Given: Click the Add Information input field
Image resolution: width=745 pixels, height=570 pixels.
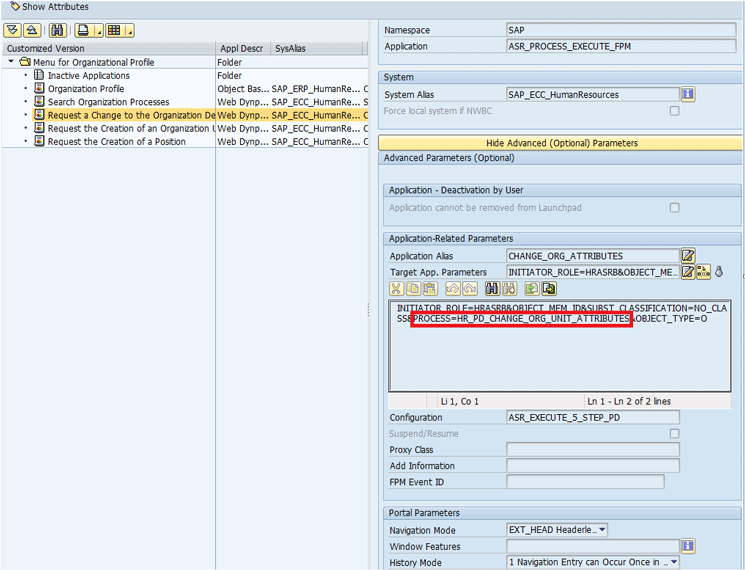Looking at the screenshot, I should click(x=592, y=466).
